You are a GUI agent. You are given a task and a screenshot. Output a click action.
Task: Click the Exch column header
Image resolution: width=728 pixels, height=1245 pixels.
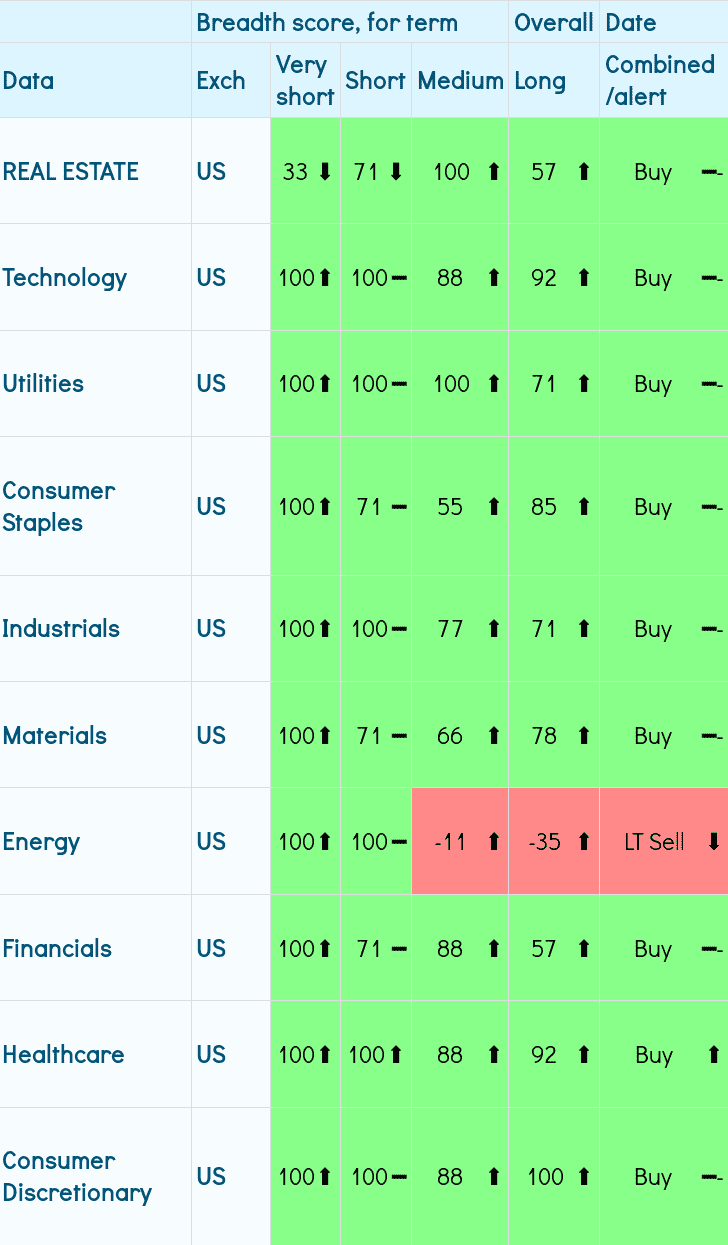(x=221, y=81)
